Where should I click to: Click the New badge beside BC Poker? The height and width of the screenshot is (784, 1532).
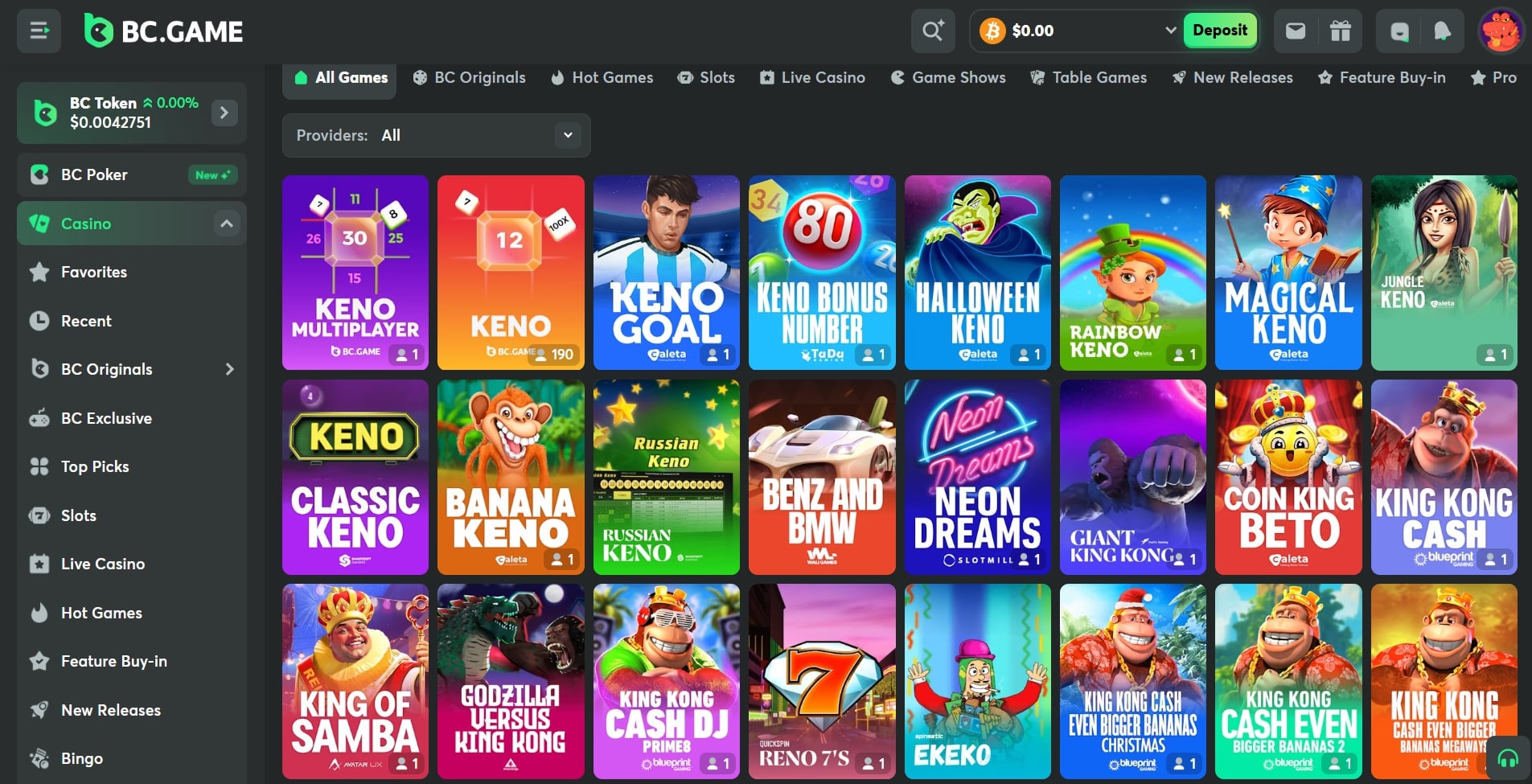click(213, 174)
